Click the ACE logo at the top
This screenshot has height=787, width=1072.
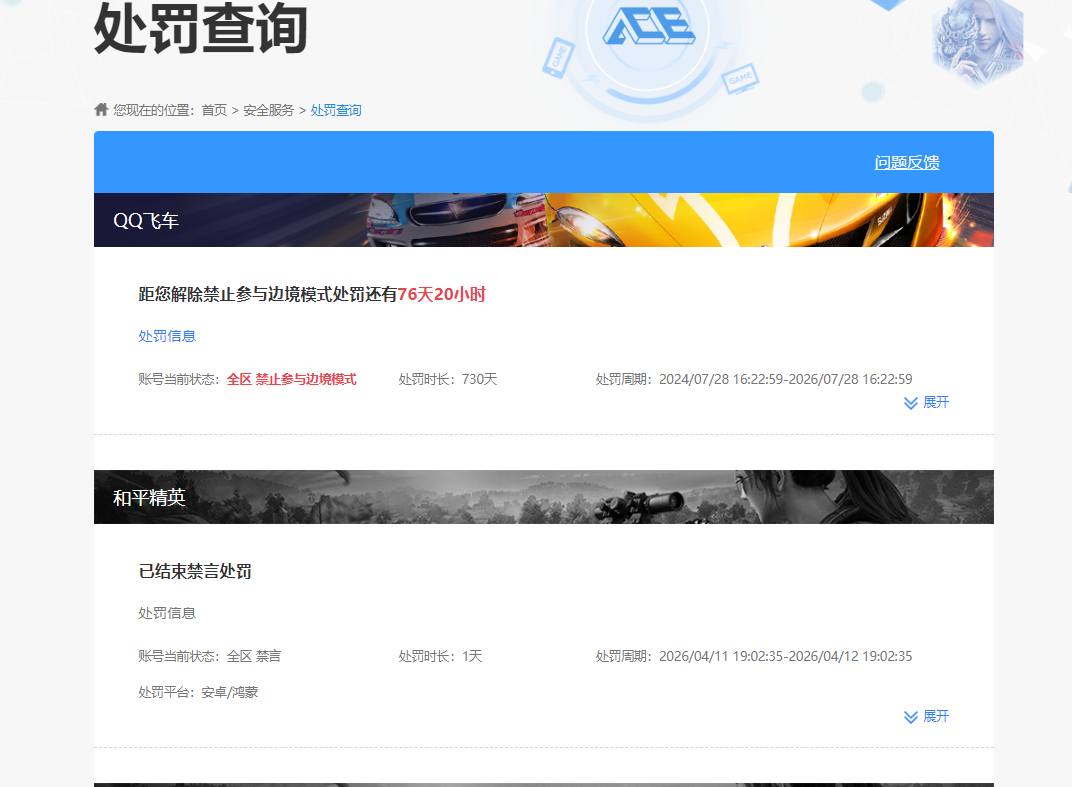pyautogui.click(x=648, y=28)
